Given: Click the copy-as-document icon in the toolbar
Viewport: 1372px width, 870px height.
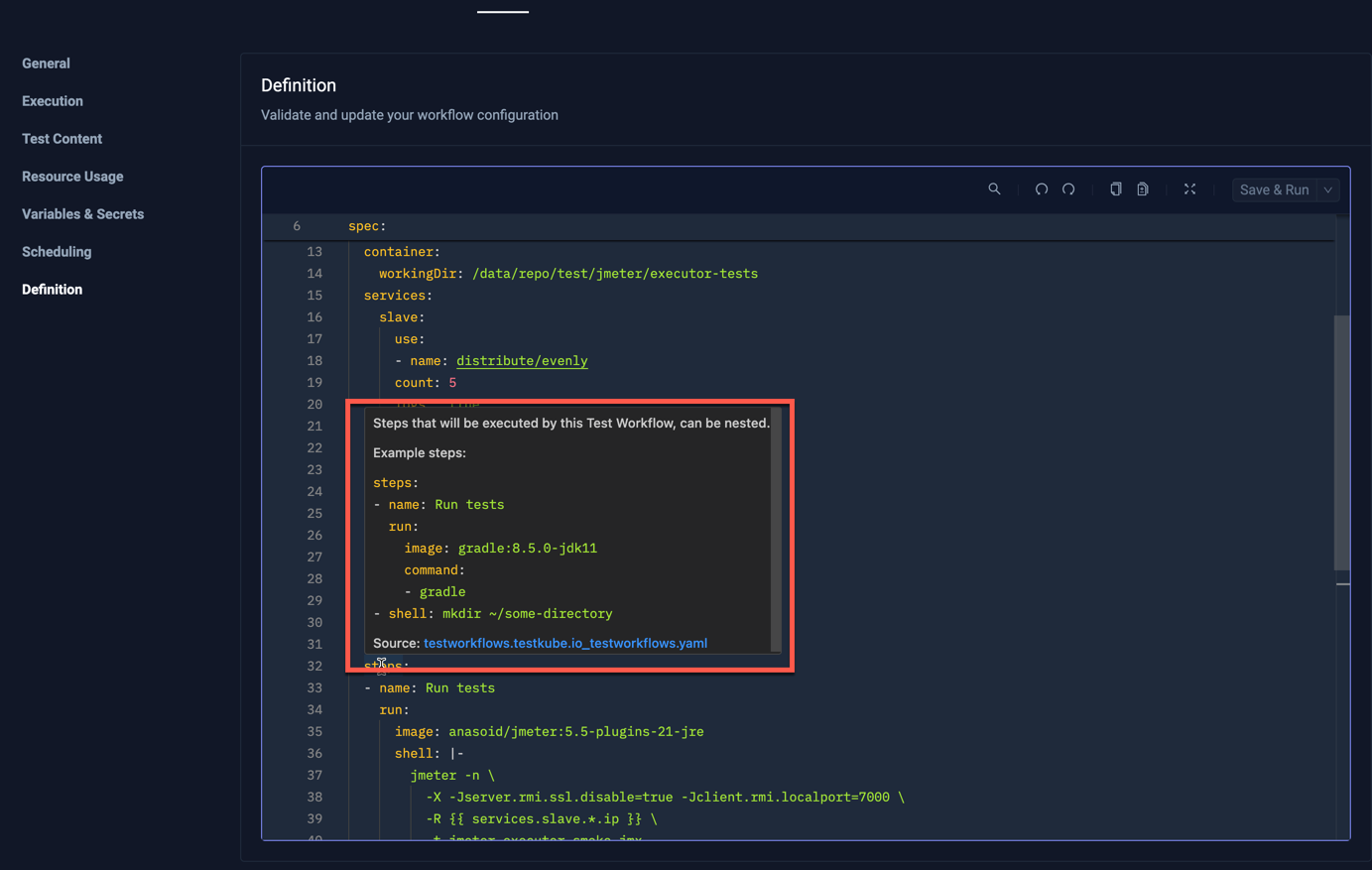Looking at the screenshot, I should (1142, 188).
